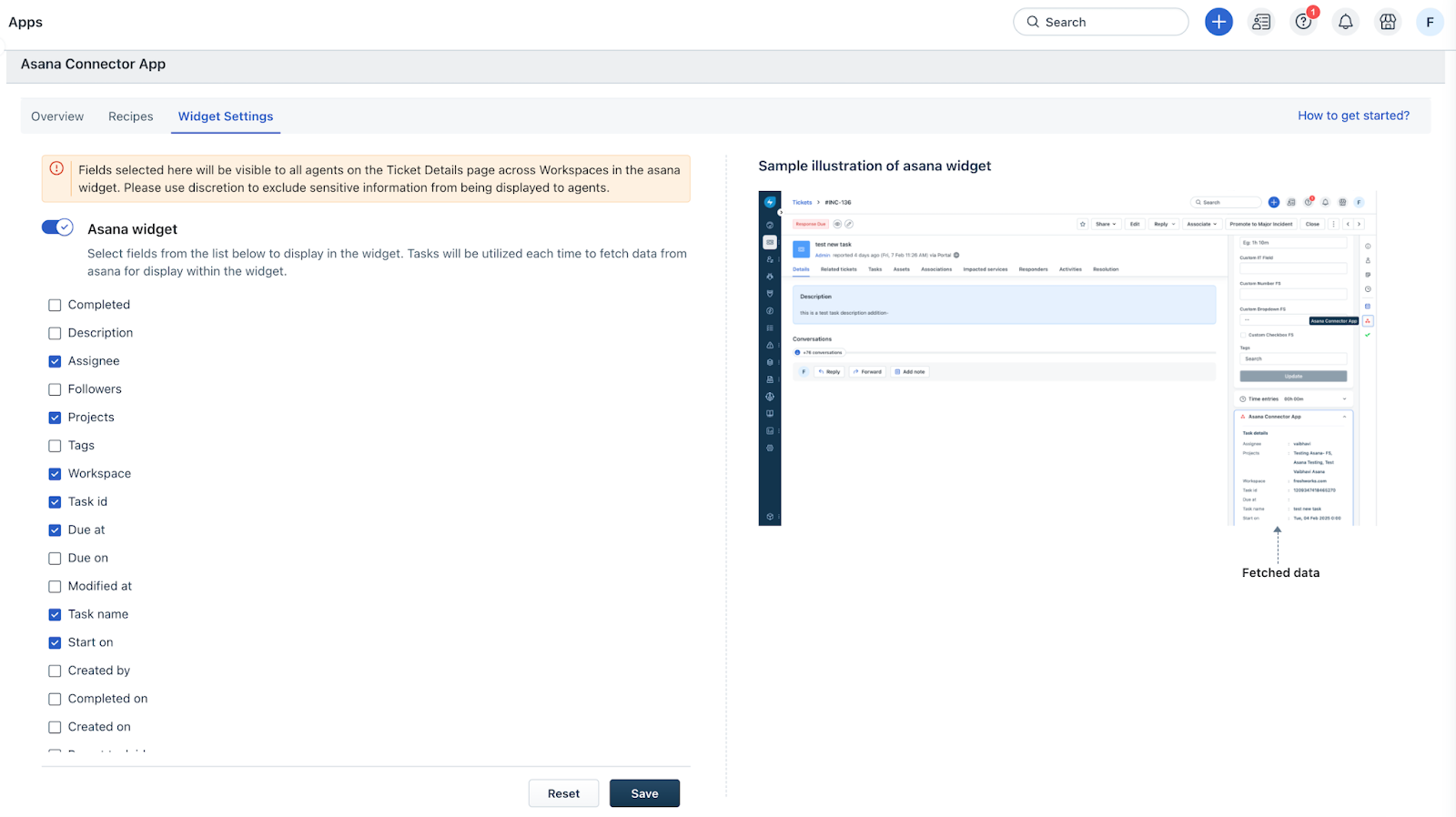This screenshot has height=817, width=1456.
Task: Check the Completed checkbox
Action: click(55, 306)
